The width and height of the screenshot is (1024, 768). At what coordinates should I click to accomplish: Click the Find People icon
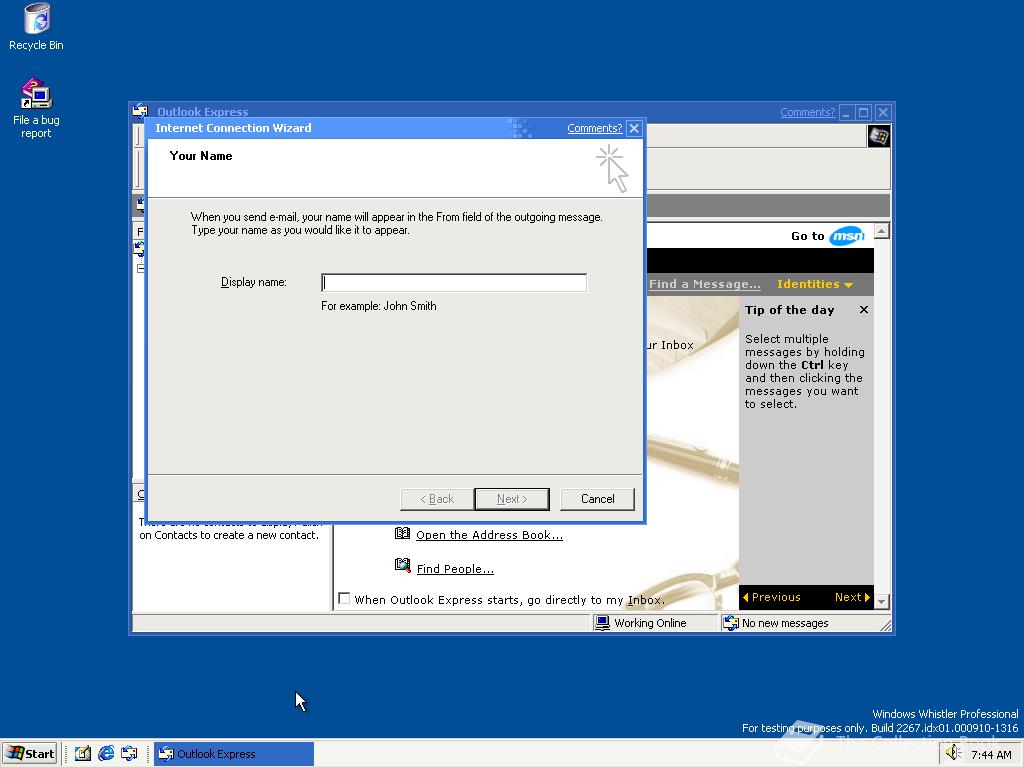coord(402,565)
